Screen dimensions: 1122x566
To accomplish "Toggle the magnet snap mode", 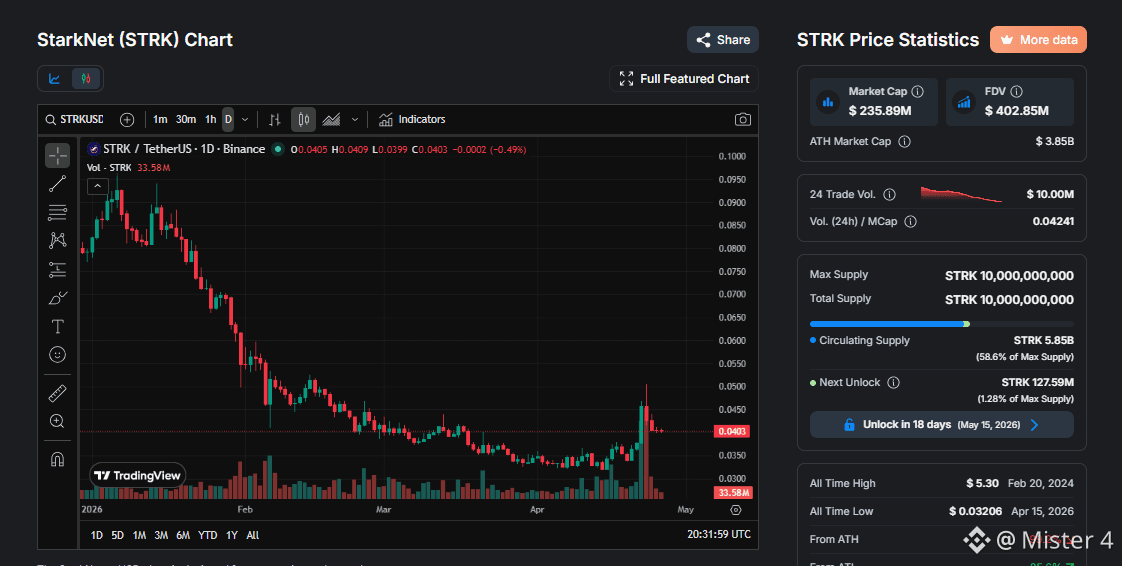I will pyautogui.click(x=58, y=459).
